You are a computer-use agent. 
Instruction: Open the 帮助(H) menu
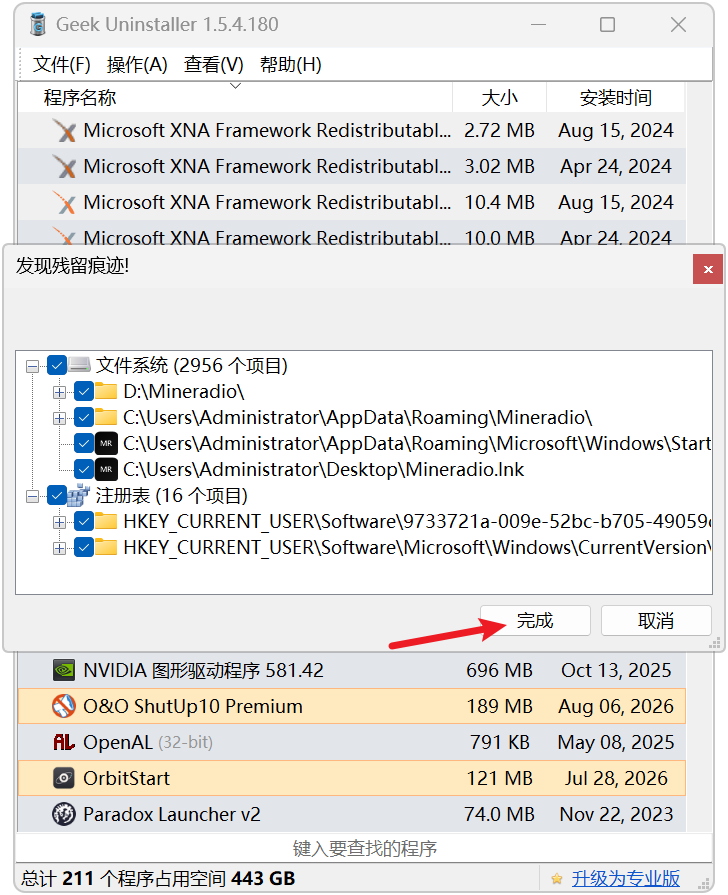coord(291,64)
